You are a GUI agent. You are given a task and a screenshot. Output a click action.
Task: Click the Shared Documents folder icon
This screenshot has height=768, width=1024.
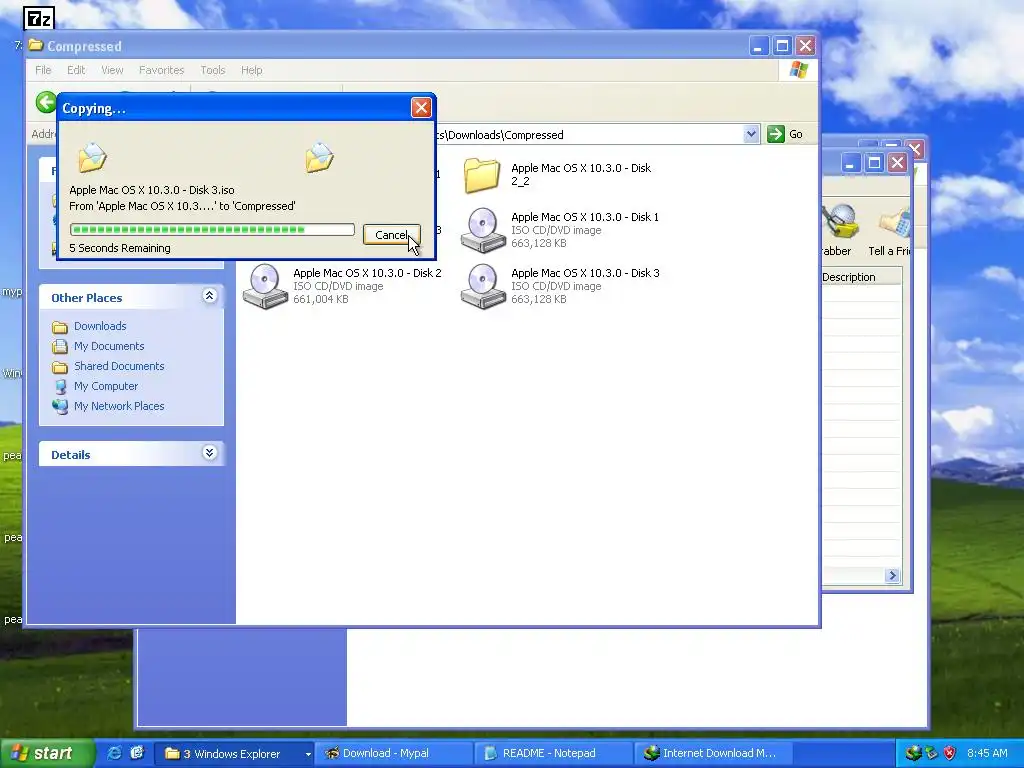tap(60, 366)
